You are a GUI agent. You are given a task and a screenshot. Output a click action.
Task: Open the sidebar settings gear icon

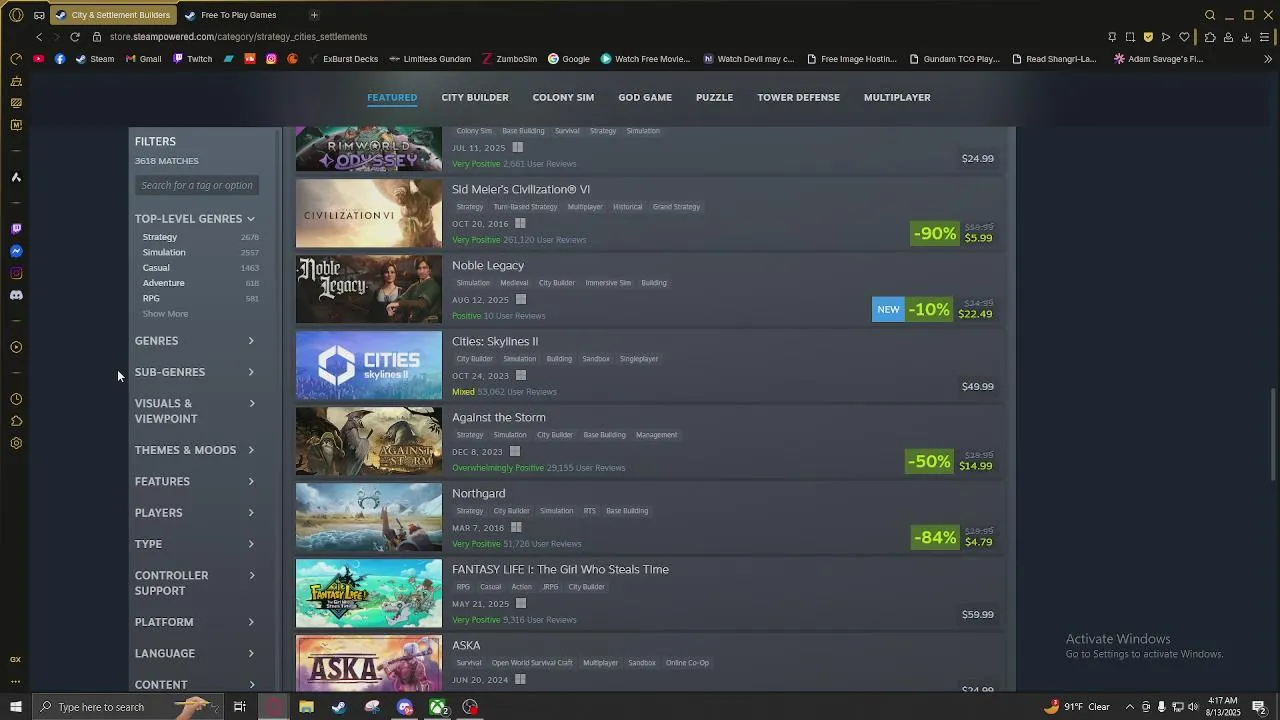coord(16,443)
